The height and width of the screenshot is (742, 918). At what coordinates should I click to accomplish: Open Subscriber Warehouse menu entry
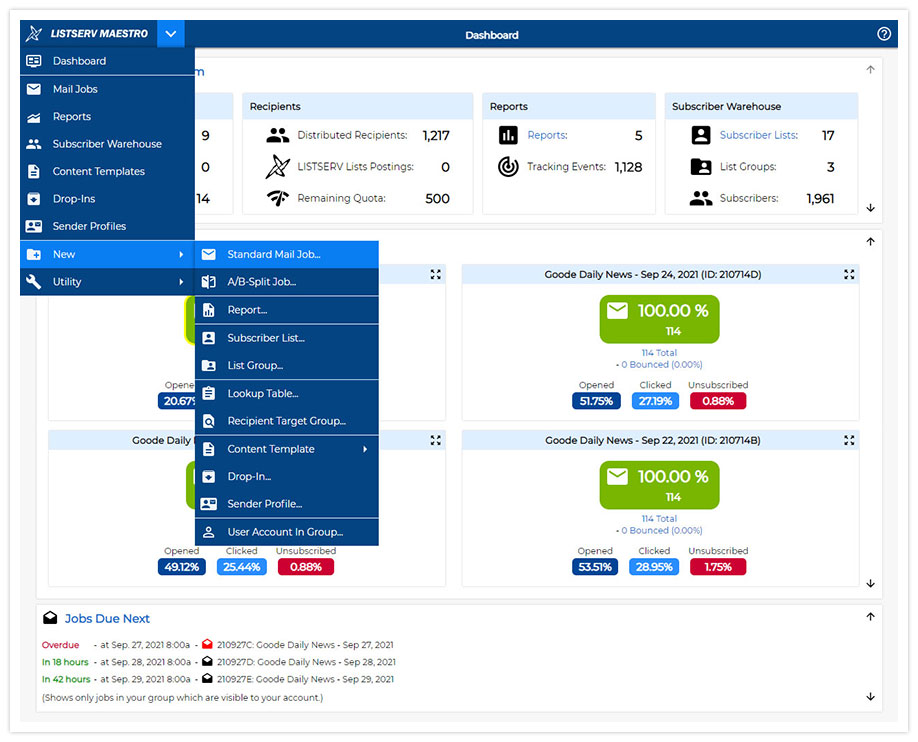[x=107, y=144]
